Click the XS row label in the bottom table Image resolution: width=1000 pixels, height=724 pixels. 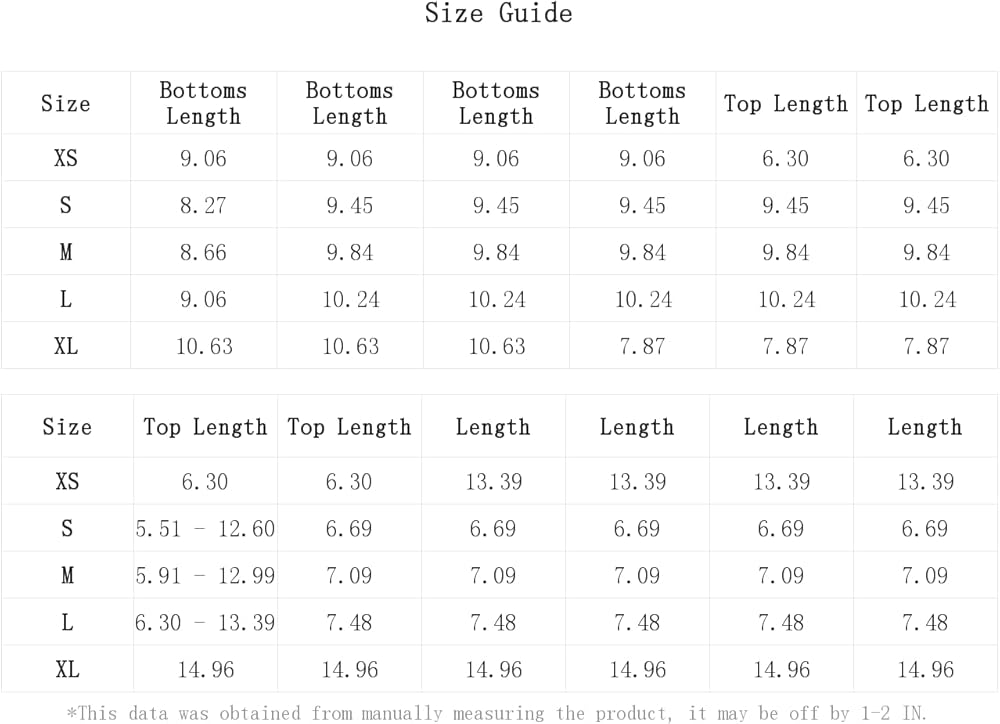coord(67,481)
